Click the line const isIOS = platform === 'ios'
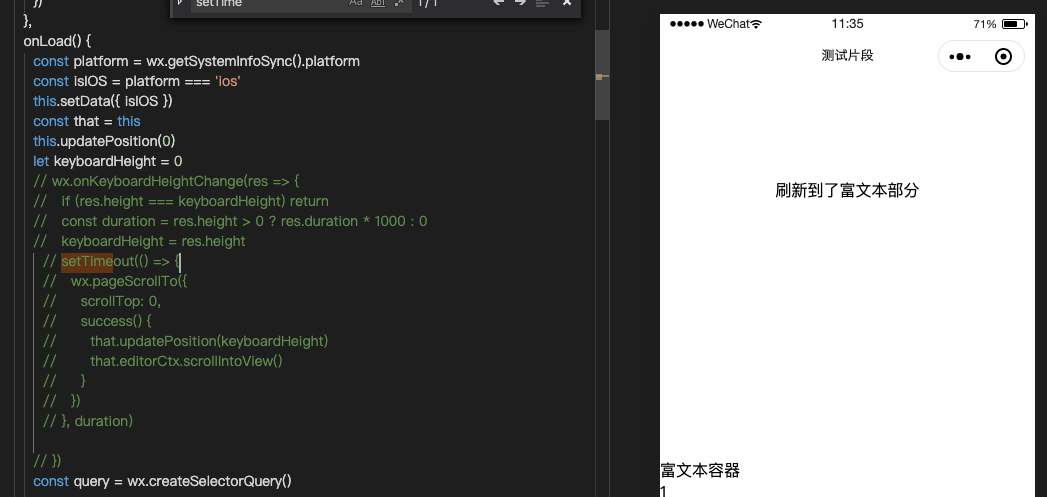This screenshot has height=497, width=1047. (137, 81)
